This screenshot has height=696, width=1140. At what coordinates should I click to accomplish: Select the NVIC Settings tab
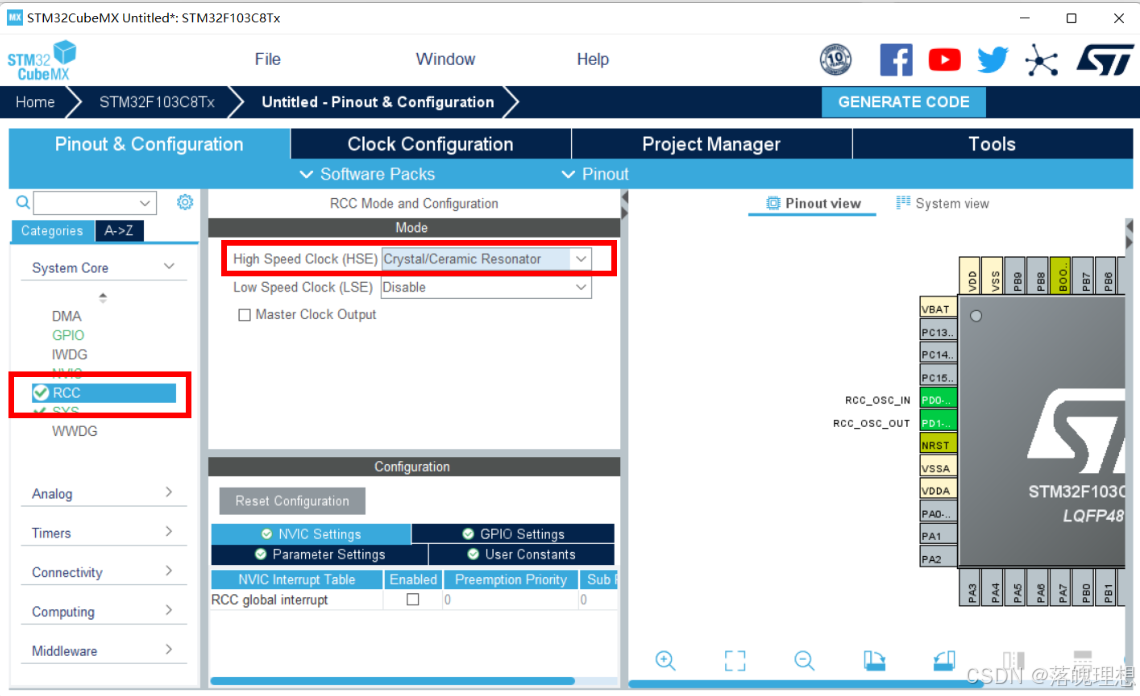click(x=311, y=534)
